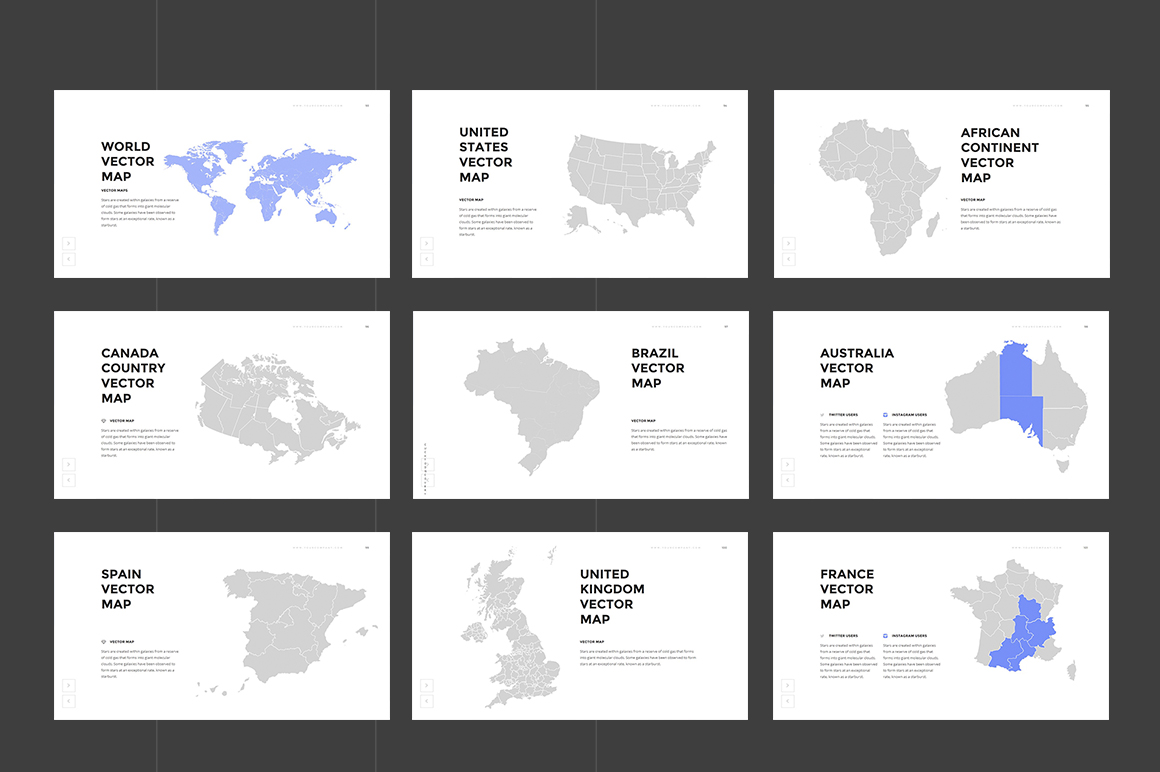Select the United Kingdom Vector Map heading
Screen dimensions: 1160x772
click(x=611, y=597)
